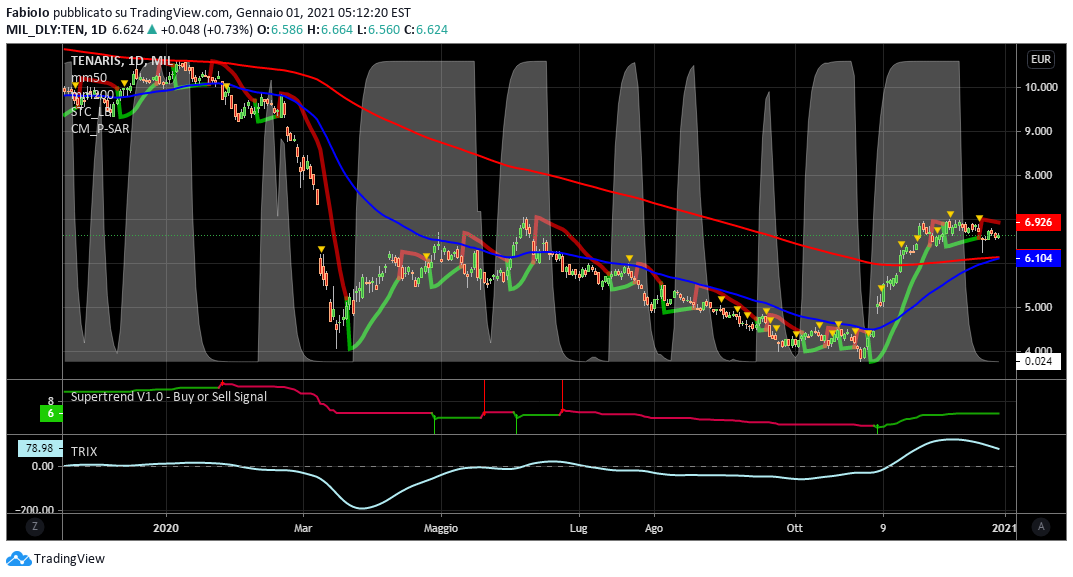Click the A auto-scale button
This screenshot has width=1073, height=577.
point(1041,526)
